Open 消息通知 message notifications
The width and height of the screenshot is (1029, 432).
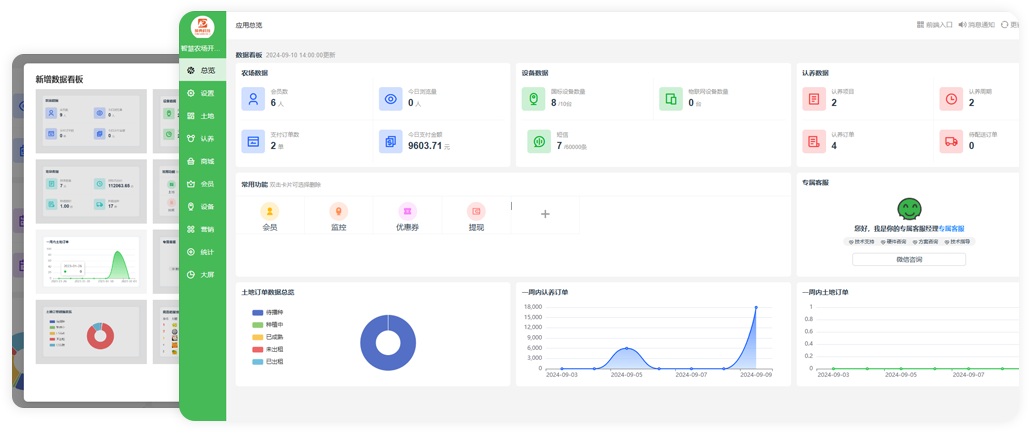click(x=976, y=24)
